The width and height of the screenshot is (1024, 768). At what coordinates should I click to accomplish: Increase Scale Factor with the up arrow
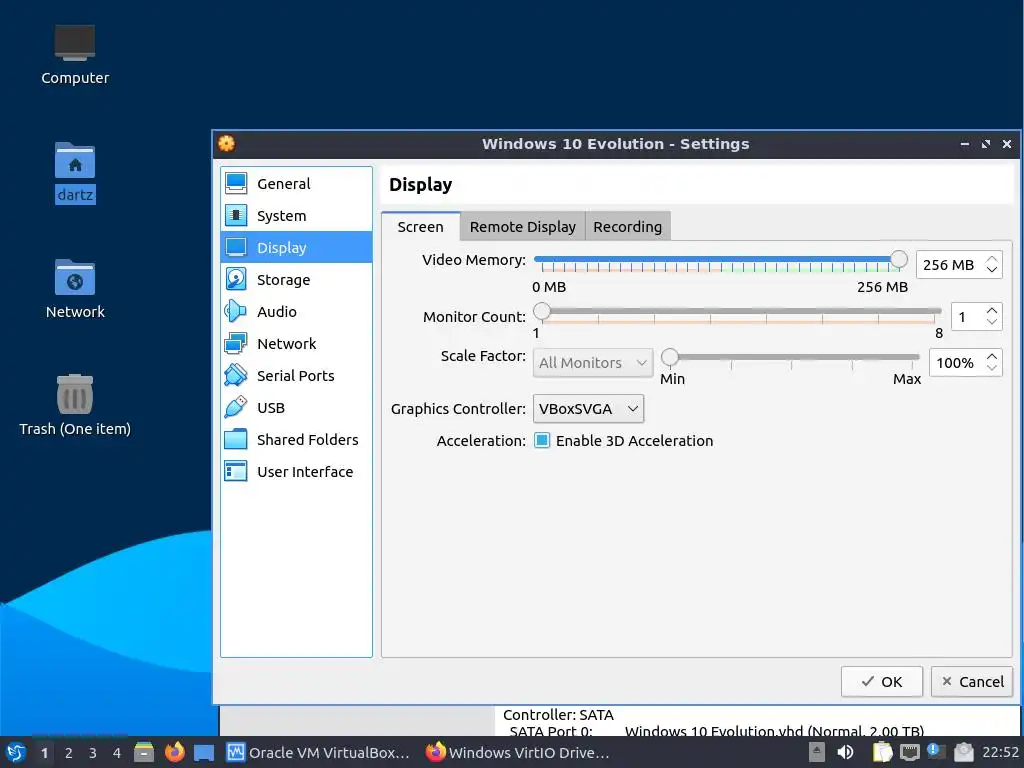click(992, 357)
